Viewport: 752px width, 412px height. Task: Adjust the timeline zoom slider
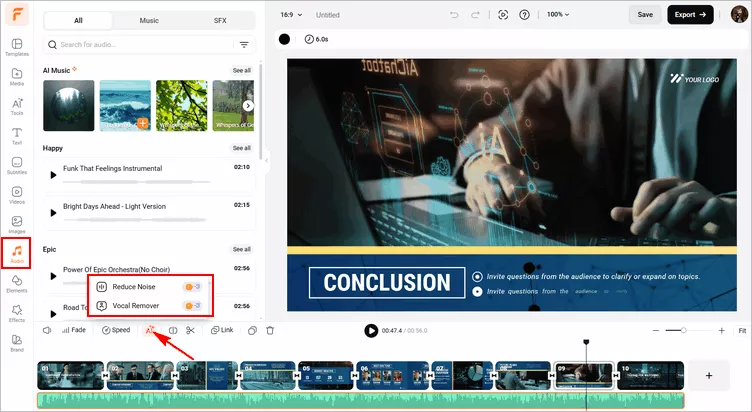(683, 330)
